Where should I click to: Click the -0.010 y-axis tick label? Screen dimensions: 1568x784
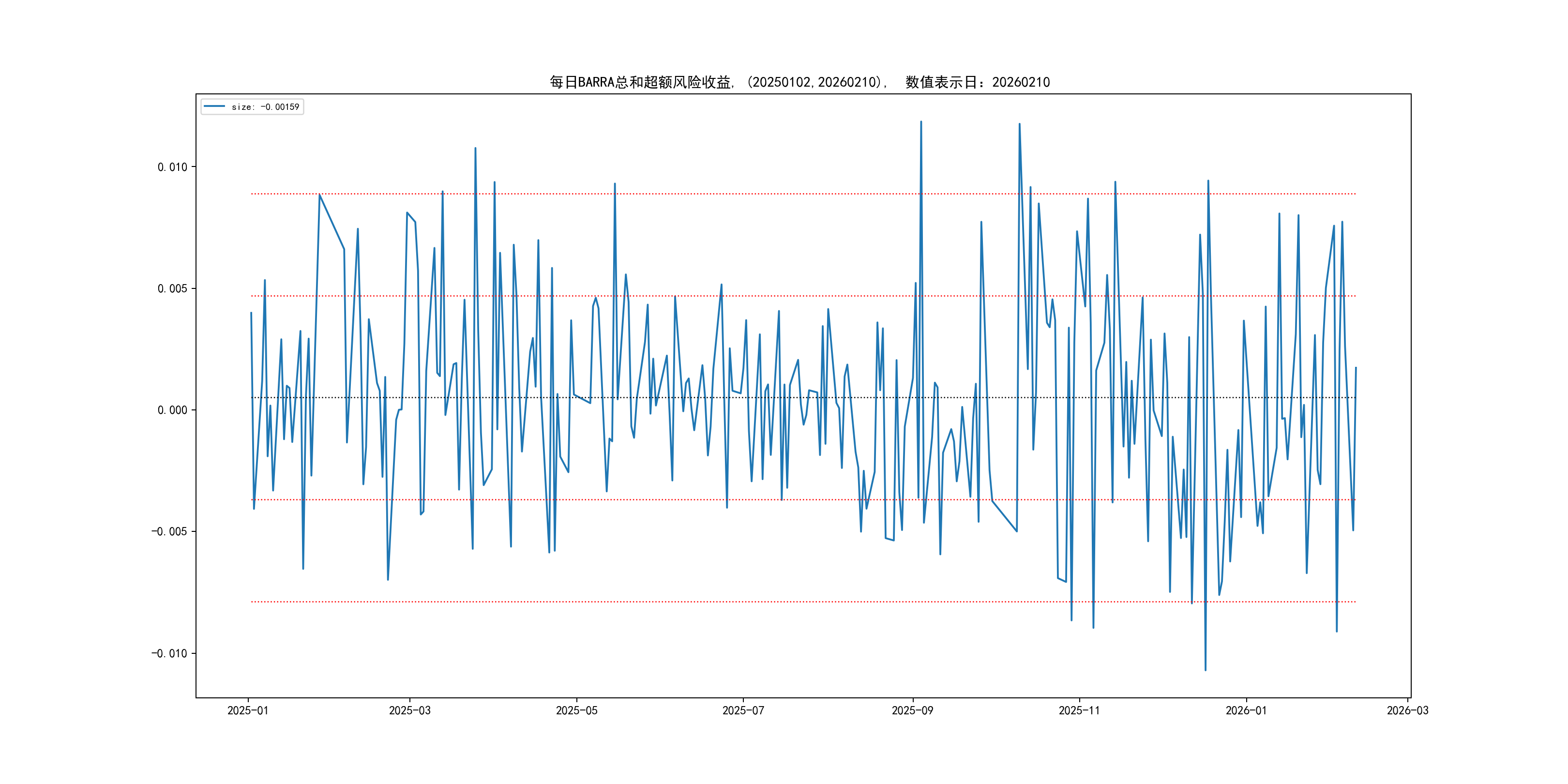[169, 653]
